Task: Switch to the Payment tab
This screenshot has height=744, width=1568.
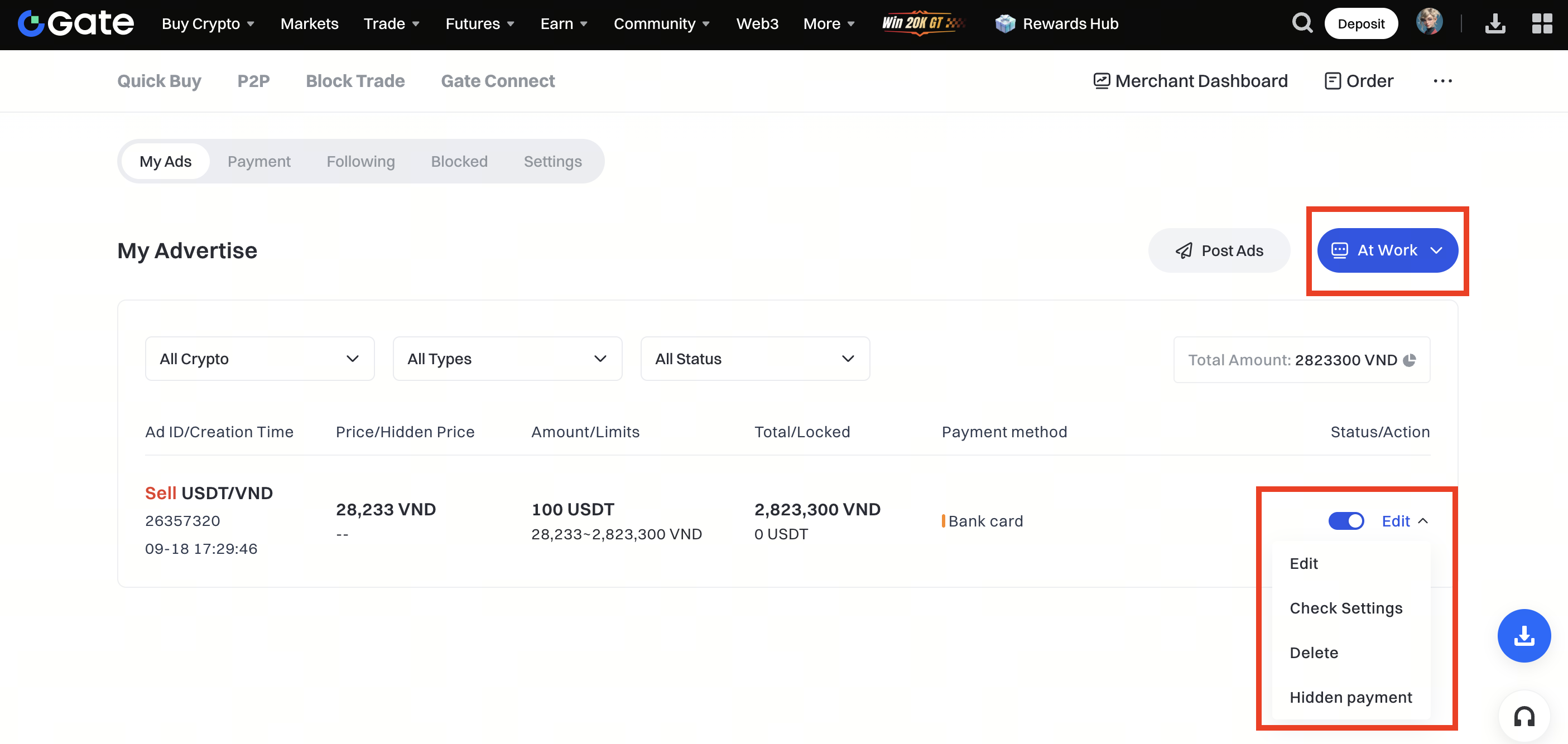Action: pyautogui.click(x=259, y=161)
